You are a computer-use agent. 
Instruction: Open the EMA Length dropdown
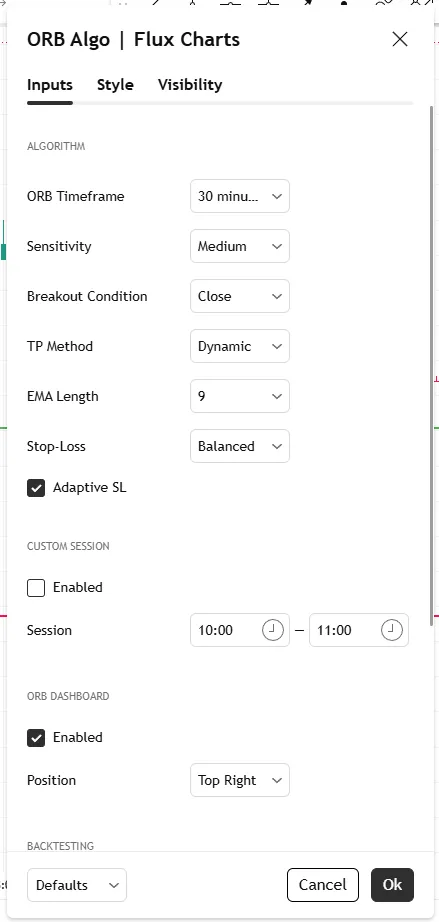coord(240,396)
